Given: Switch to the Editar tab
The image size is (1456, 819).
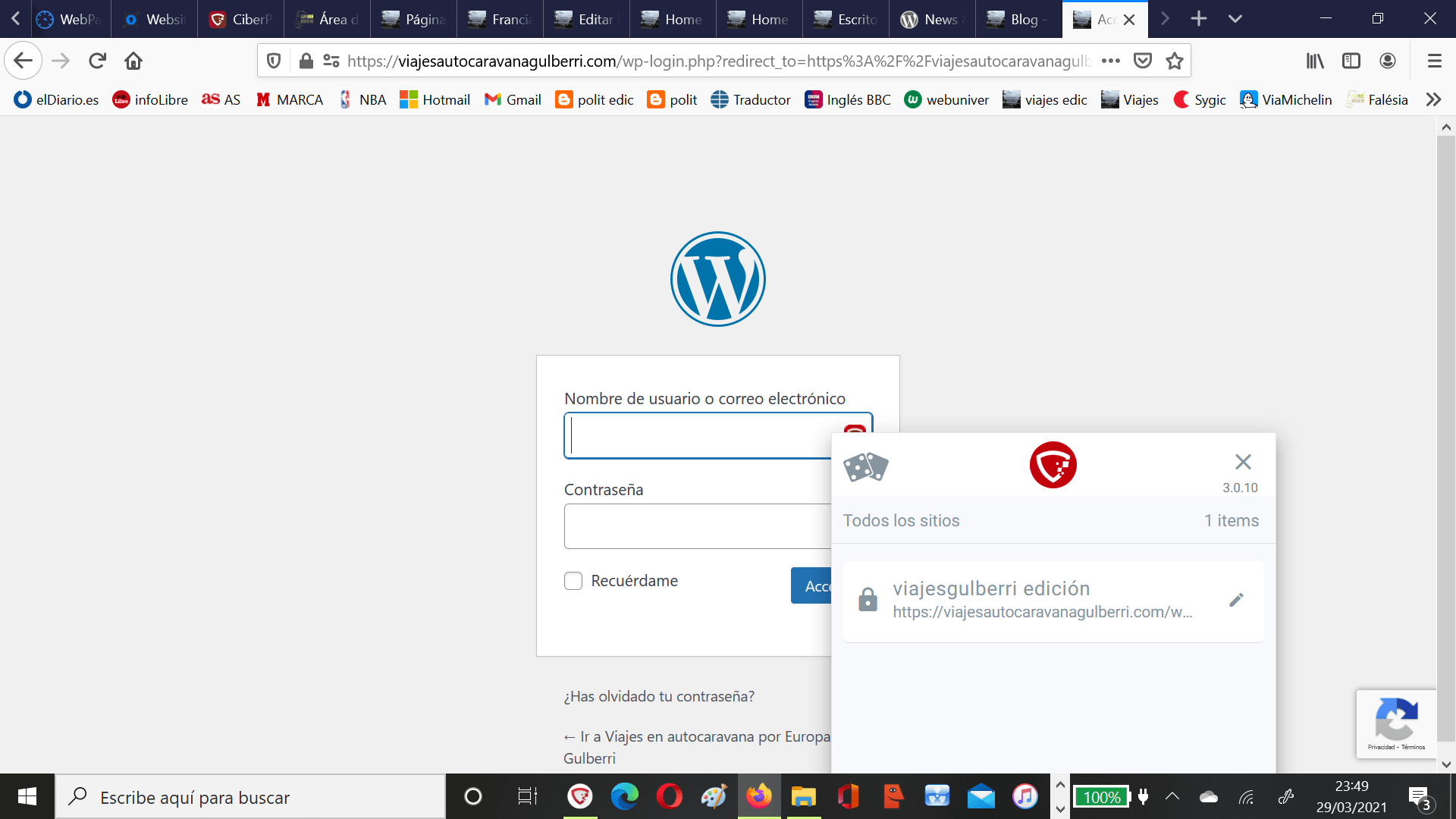Looking at the screenshot, I should (x=587, y=19).
